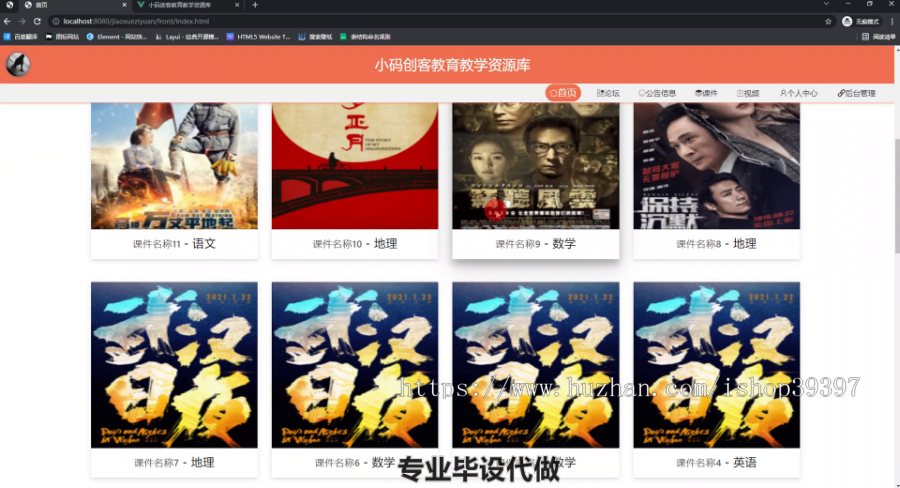This screenshot has height=488, width=900.
Task: Click the site info icon in the address bar
Action: [56, 21]
